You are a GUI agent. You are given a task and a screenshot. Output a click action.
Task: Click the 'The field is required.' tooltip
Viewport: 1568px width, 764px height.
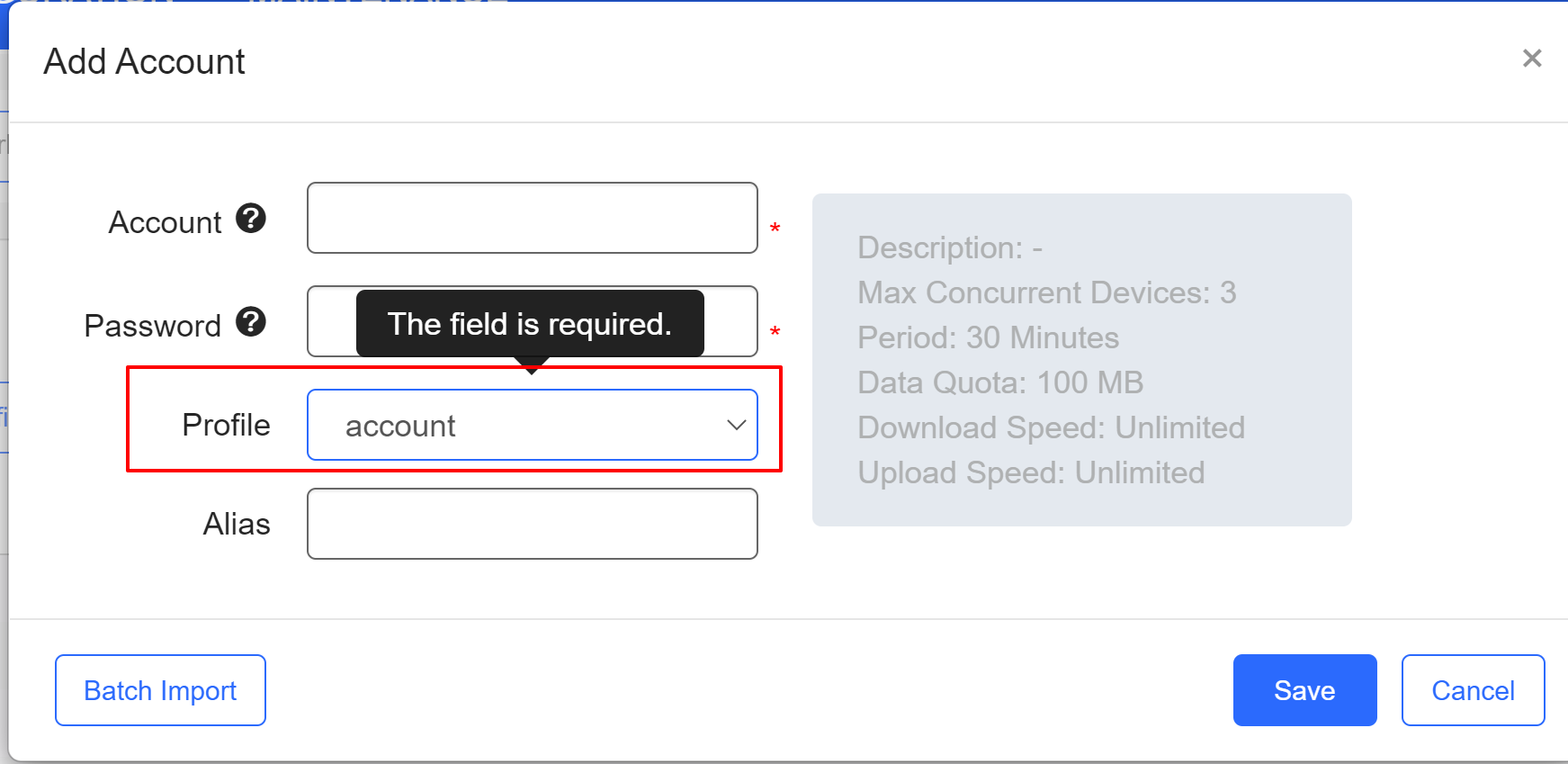[x=530, y=324]
